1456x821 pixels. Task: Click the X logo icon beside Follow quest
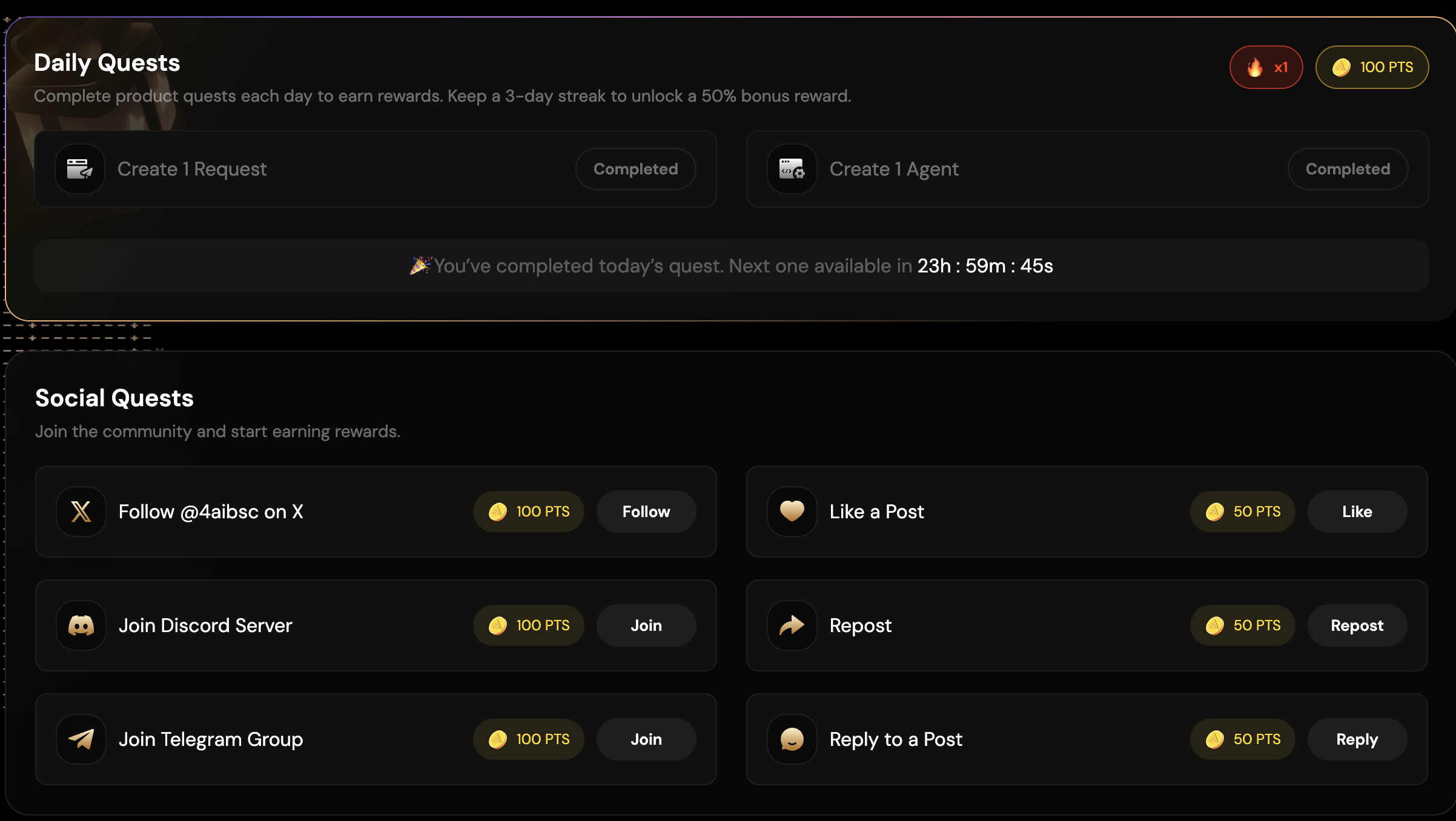(x=81, y=512)
